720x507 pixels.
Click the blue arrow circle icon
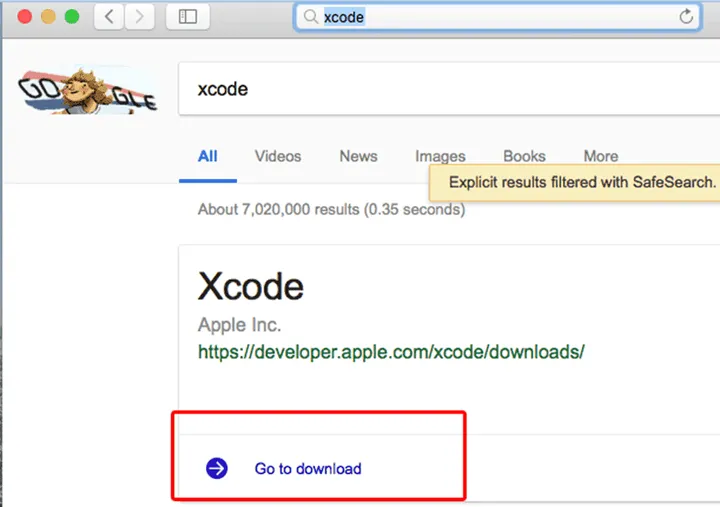(217, 468)
